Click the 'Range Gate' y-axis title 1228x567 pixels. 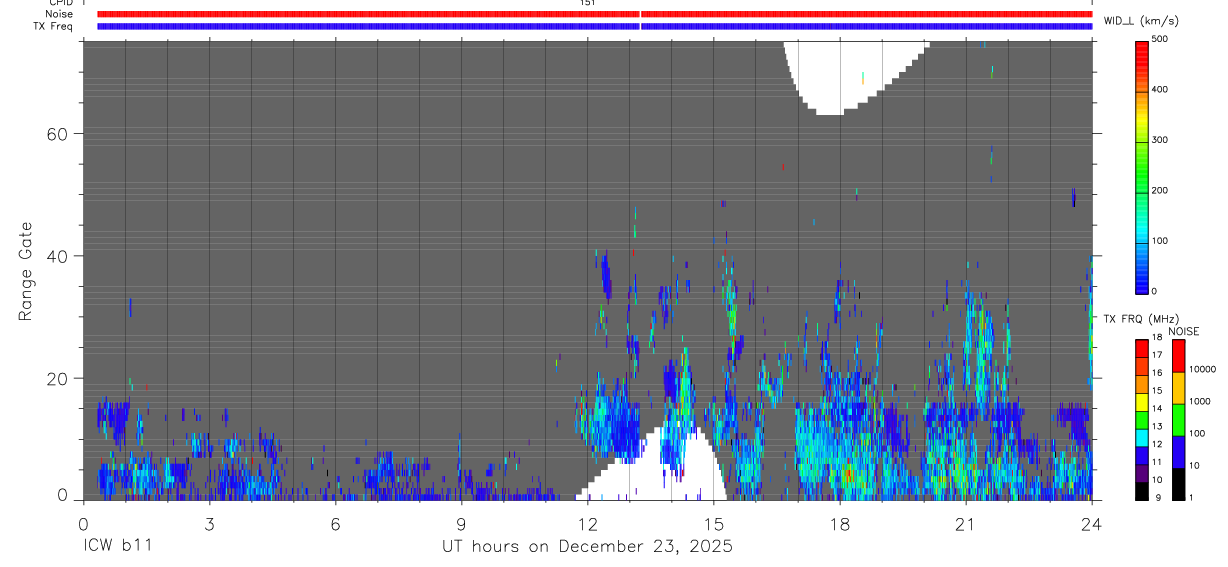click(25, 272)
